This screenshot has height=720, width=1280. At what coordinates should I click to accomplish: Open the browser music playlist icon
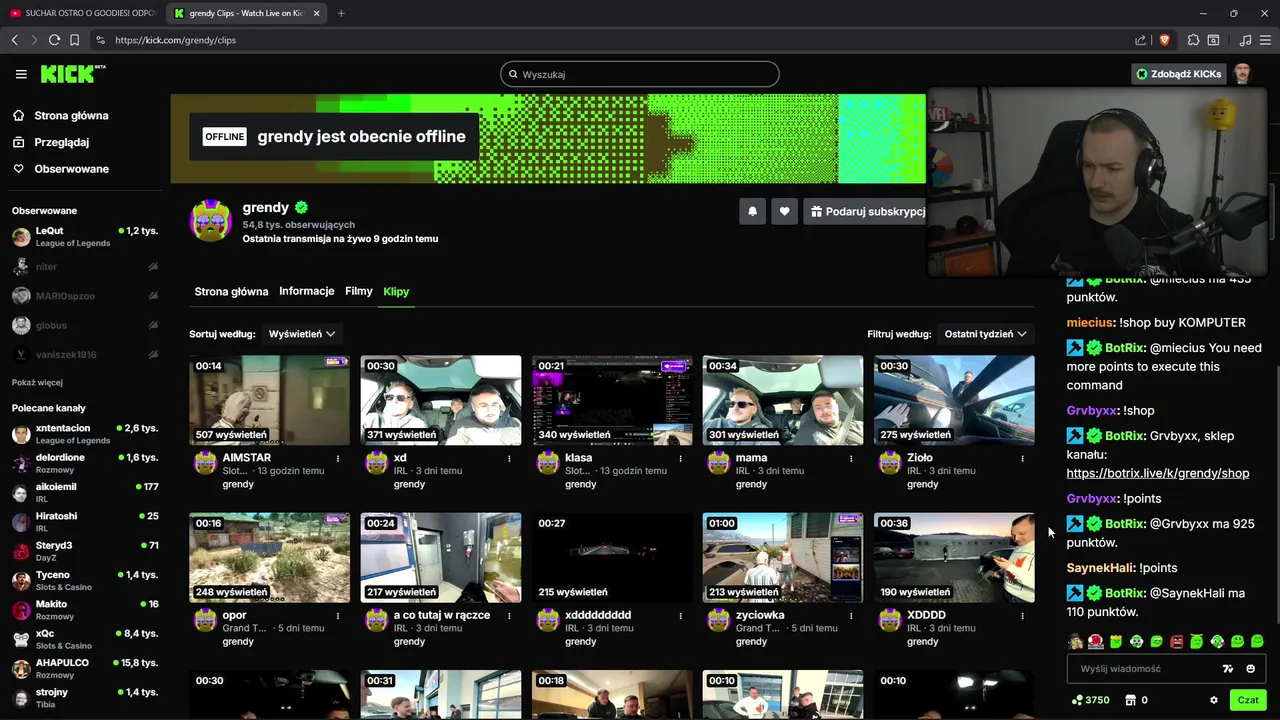point(1245,40)
